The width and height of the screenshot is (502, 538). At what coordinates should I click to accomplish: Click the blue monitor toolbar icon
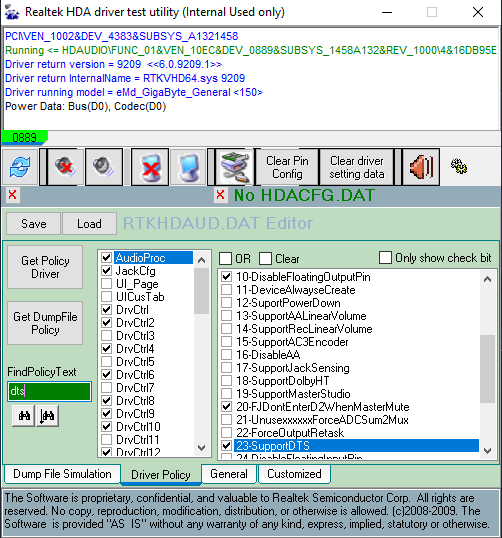click(x=188, y=167)
